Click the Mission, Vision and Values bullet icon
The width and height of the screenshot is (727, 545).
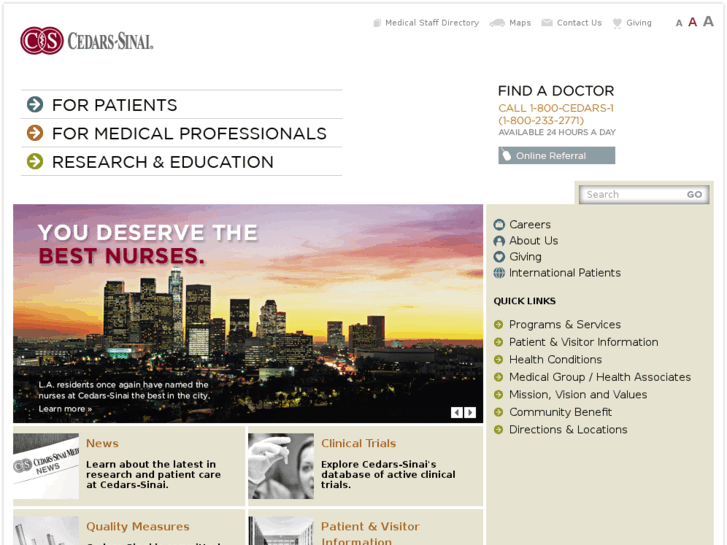(498, 395)
